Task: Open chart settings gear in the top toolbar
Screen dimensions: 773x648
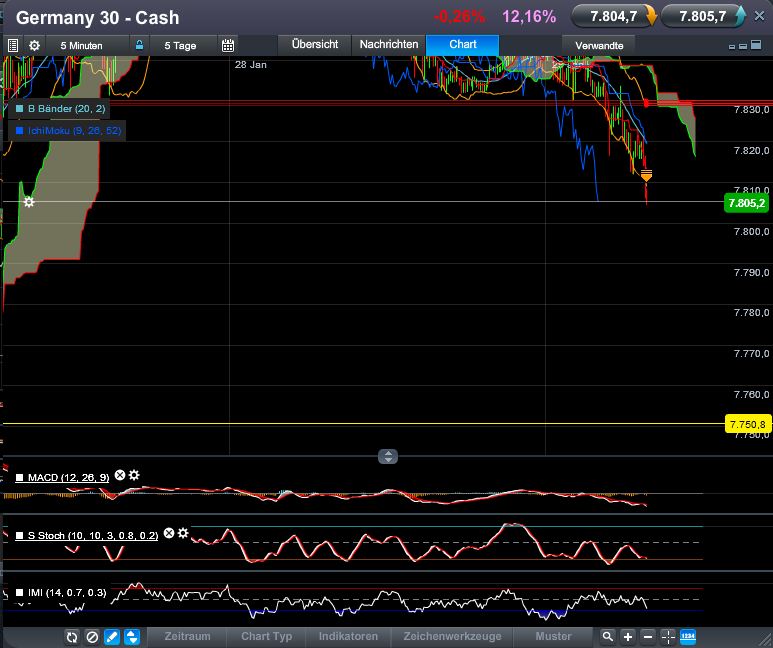Action: (35, 46)
